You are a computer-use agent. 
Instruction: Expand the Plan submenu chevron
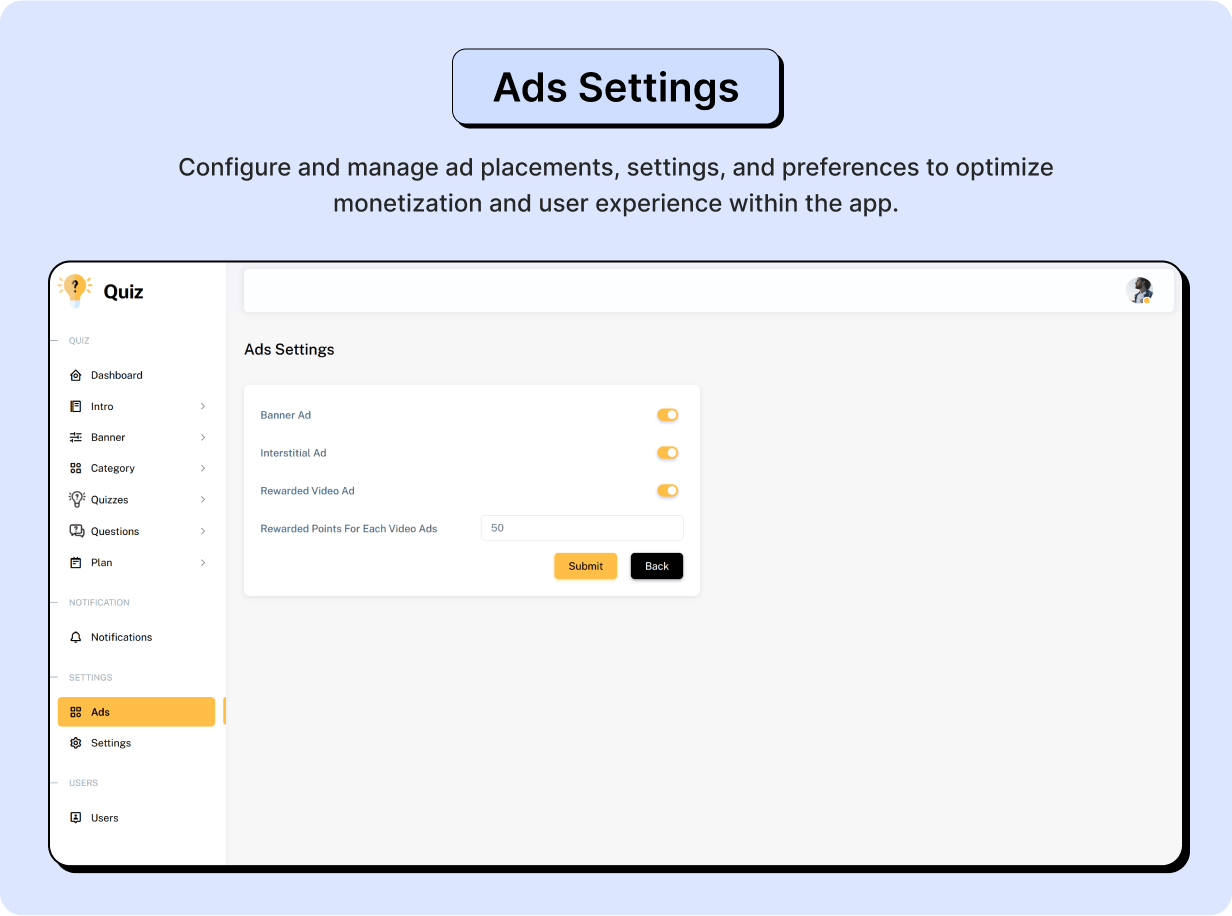[203, 563]
